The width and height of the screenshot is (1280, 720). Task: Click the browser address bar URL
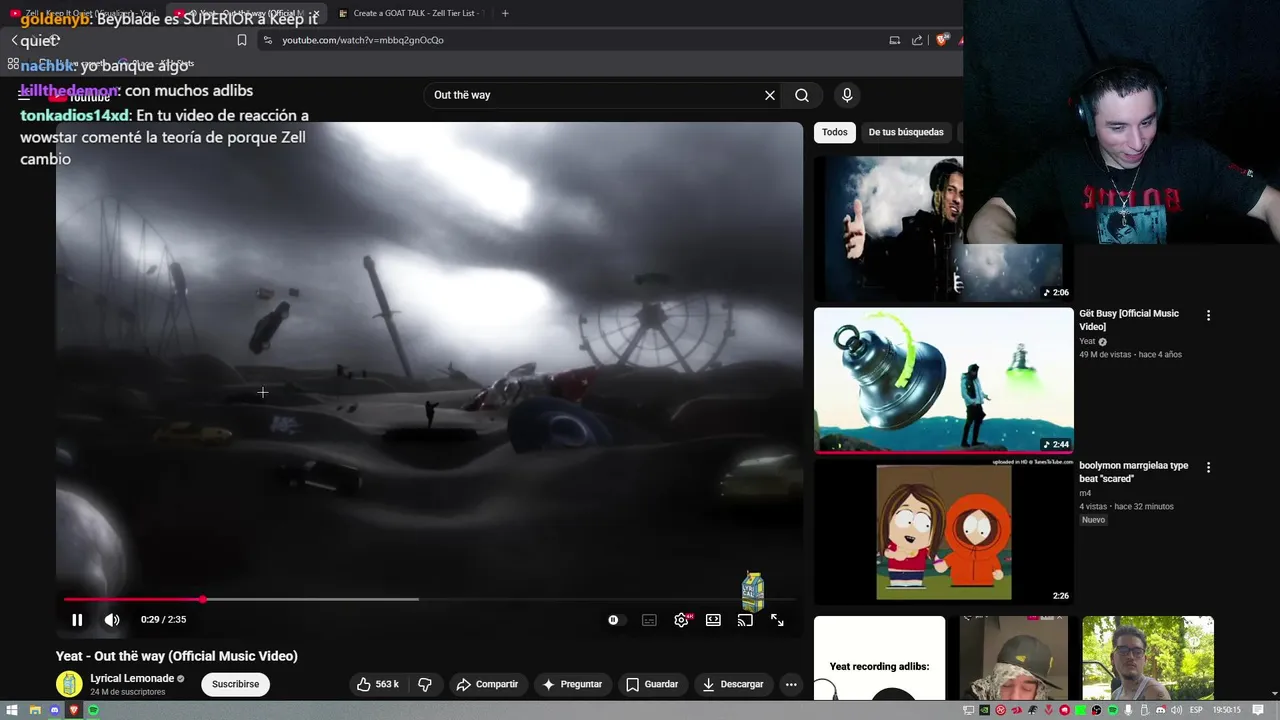pyautogui.click(x=363, y=40)
